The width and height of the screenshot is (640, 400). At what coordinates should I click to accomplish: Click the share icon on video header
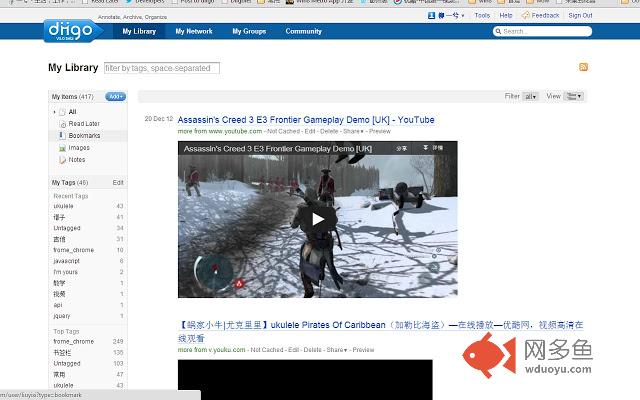[x=402, y=149]
